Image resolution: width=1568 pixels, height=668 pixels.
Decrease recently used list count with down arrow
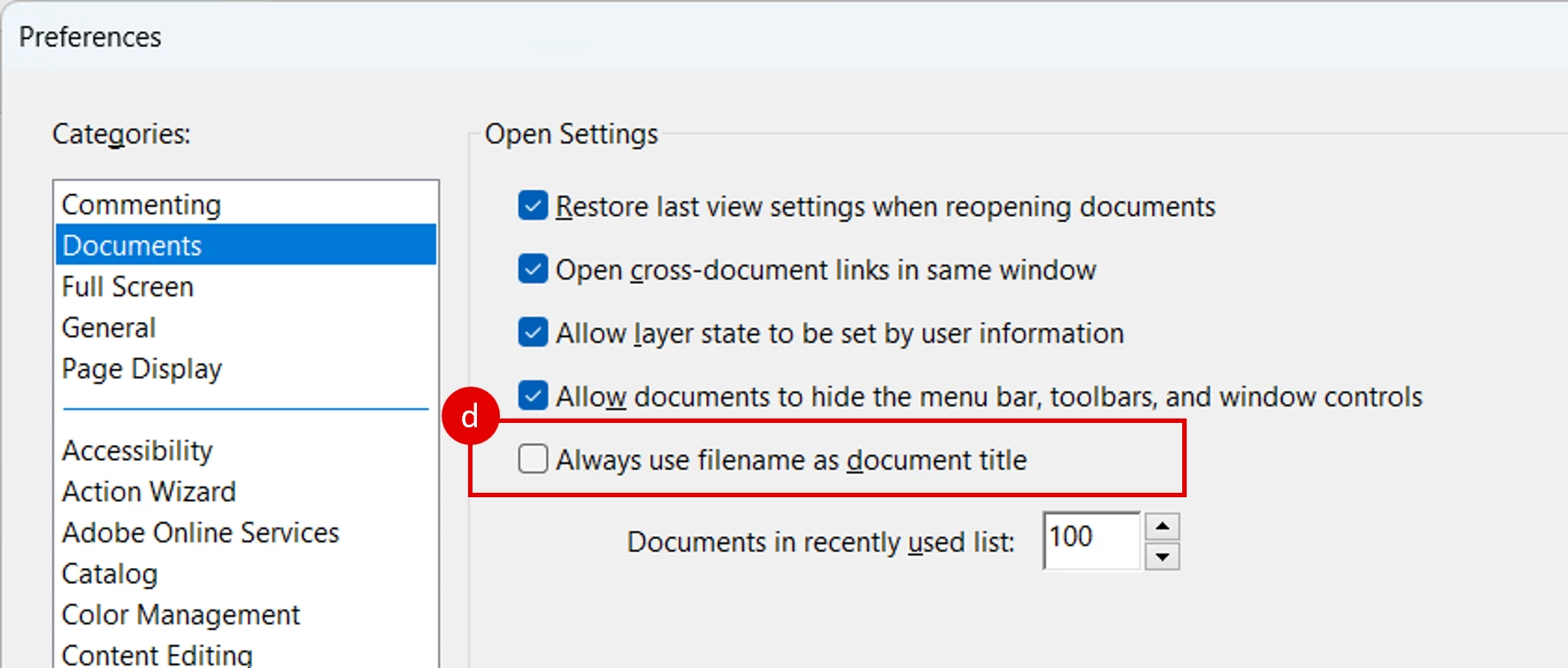coord(1162,557)
